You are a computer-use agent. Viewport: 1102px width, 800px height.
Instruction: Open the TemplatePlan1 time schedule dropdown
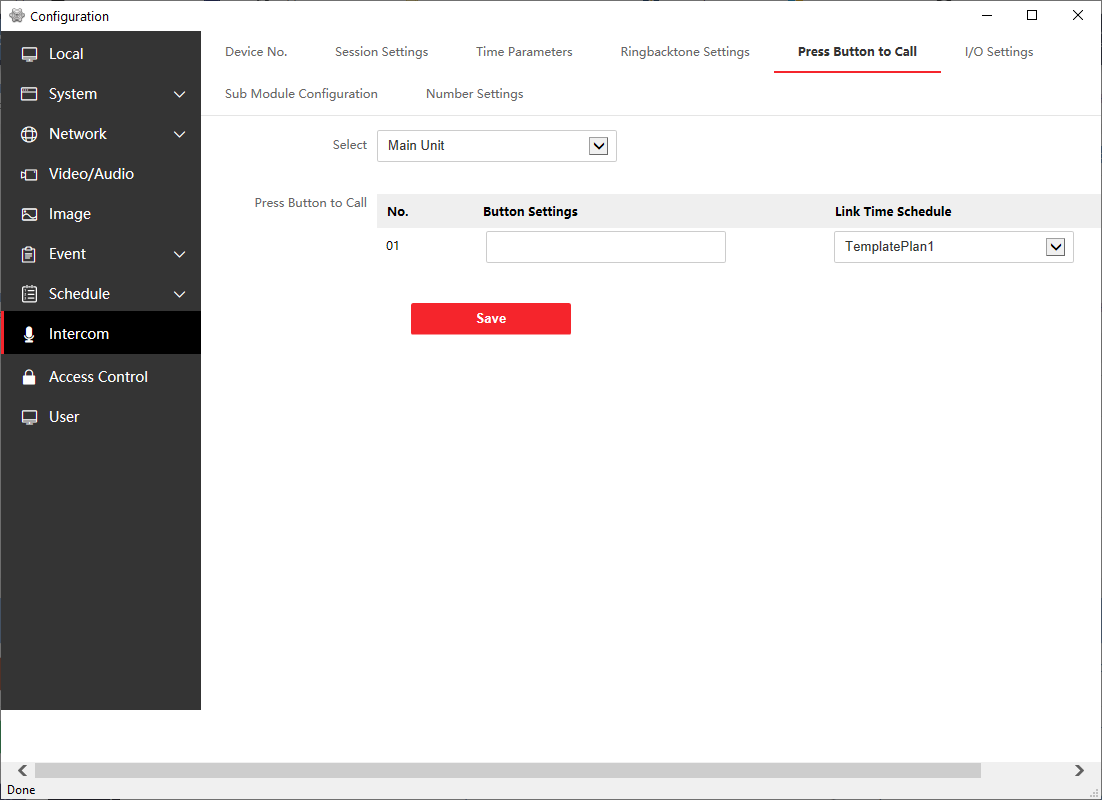[x=1055, y=247]
